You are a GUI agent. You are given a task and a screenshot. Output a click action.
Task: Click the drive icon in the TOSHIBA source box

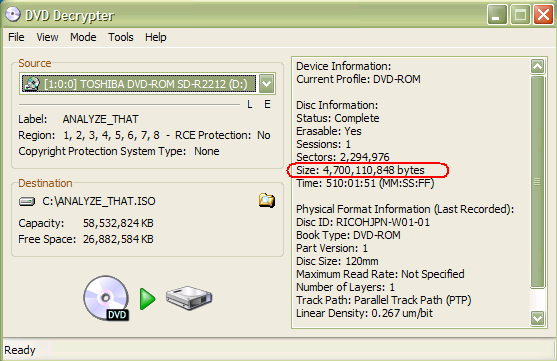pyautogui.click(x=32, y=84)
